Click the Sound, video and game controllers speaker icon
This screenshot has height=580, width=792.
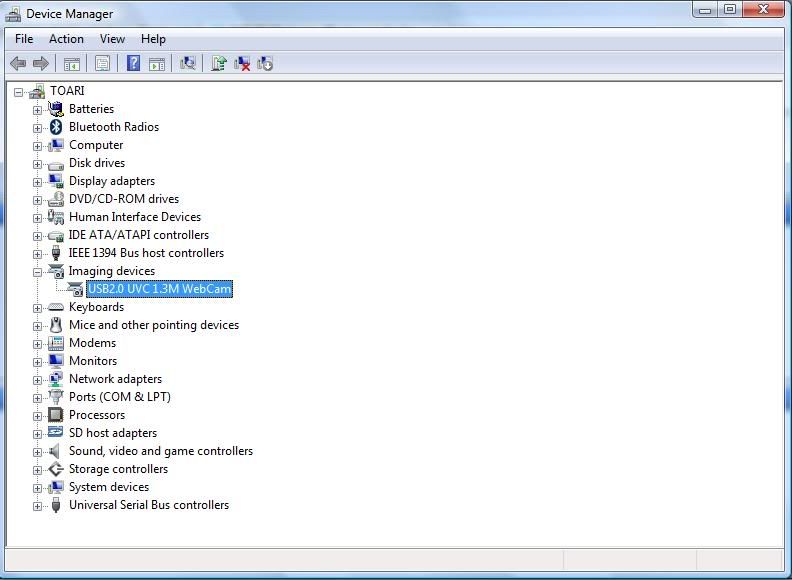click(55, 451)
